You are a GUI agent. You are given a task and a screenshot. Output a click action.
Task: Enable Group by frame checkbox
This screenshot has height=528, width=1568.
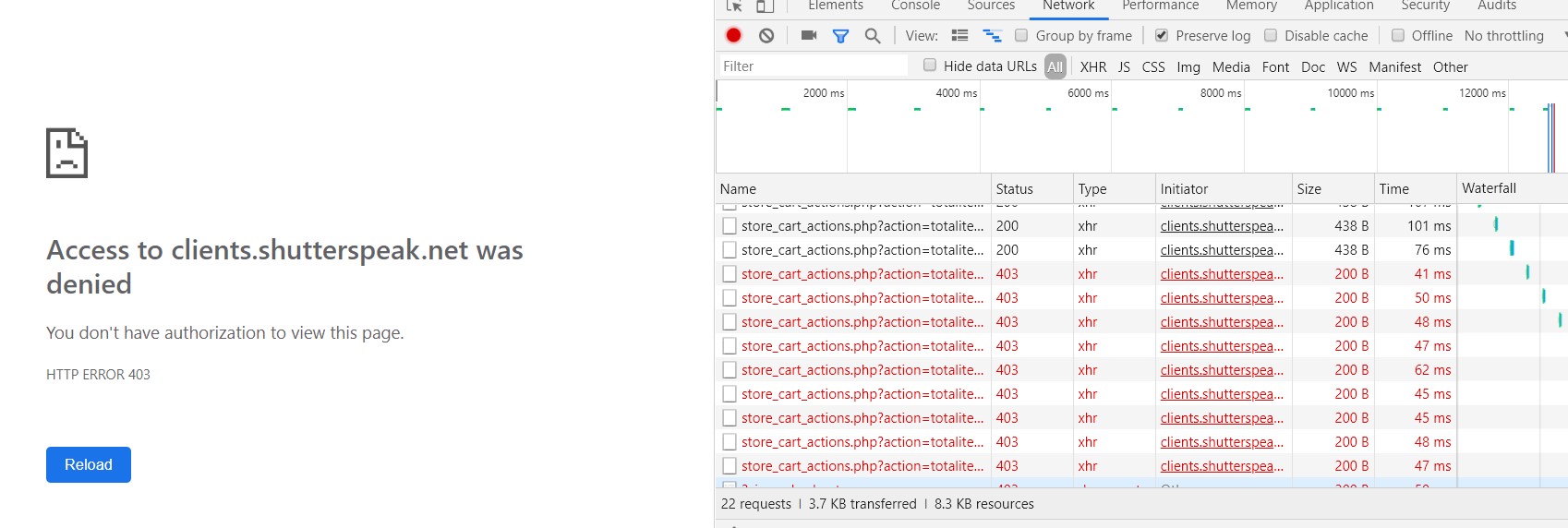pyautogui.click(x=1021, y=35)
